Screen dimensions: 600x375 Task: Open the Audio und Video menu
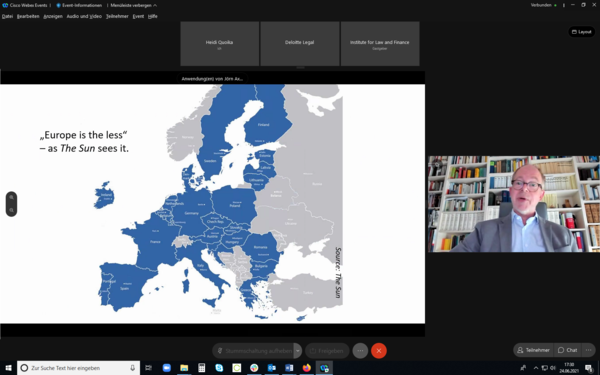[x=84, y=16]
